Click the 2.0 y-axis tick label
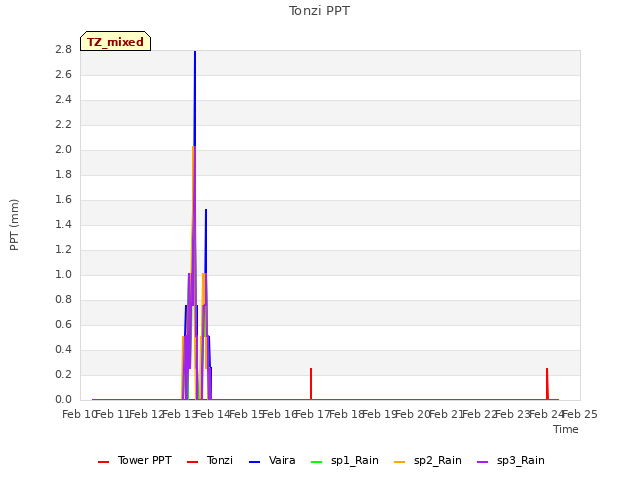Screen dimensions: 640x480 pos(63,150)
